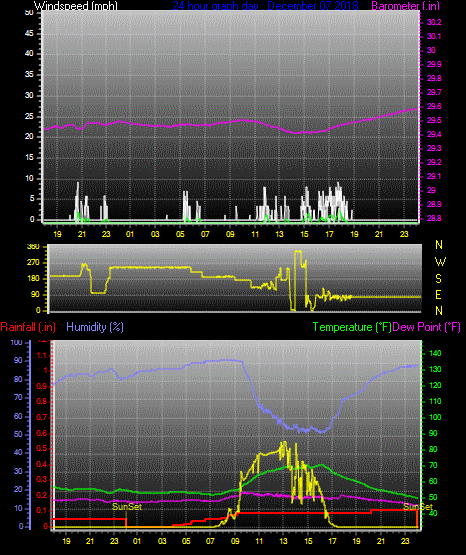Click hour label 01 under the windspeed chart
This screenshot has height=555, width=466.
pos(130,234)
